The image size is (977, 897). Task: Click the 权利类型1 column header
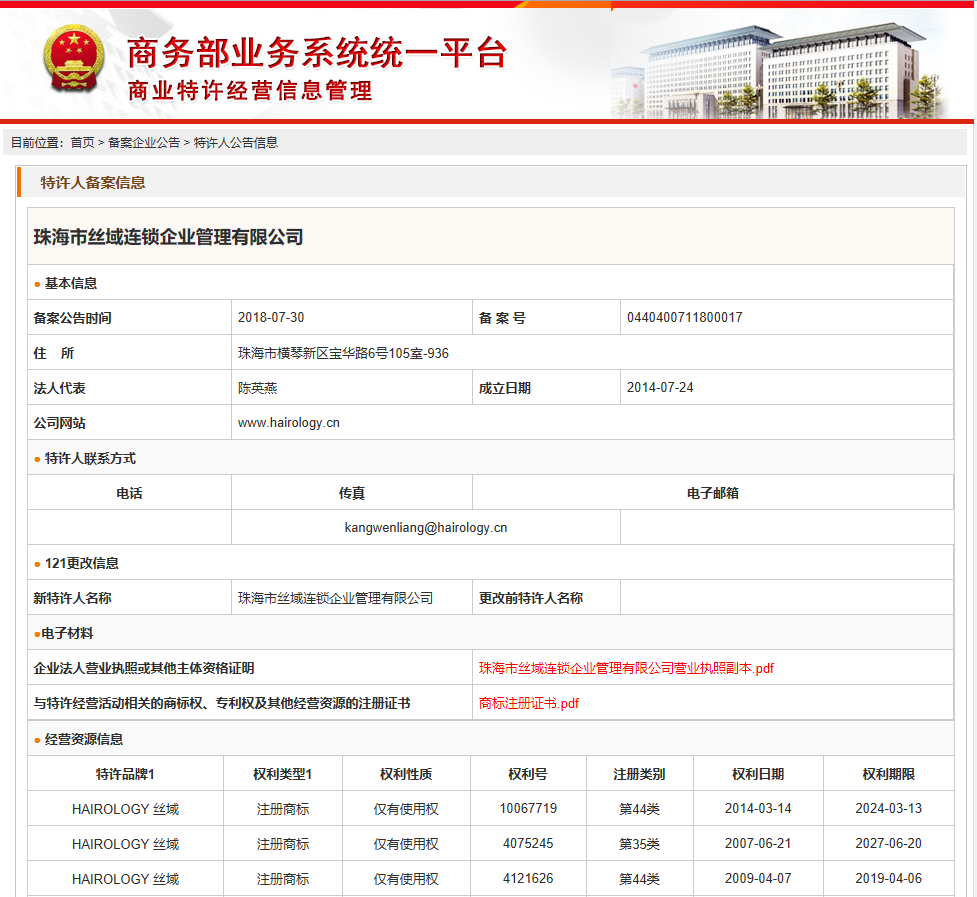(x=283, y=774)
